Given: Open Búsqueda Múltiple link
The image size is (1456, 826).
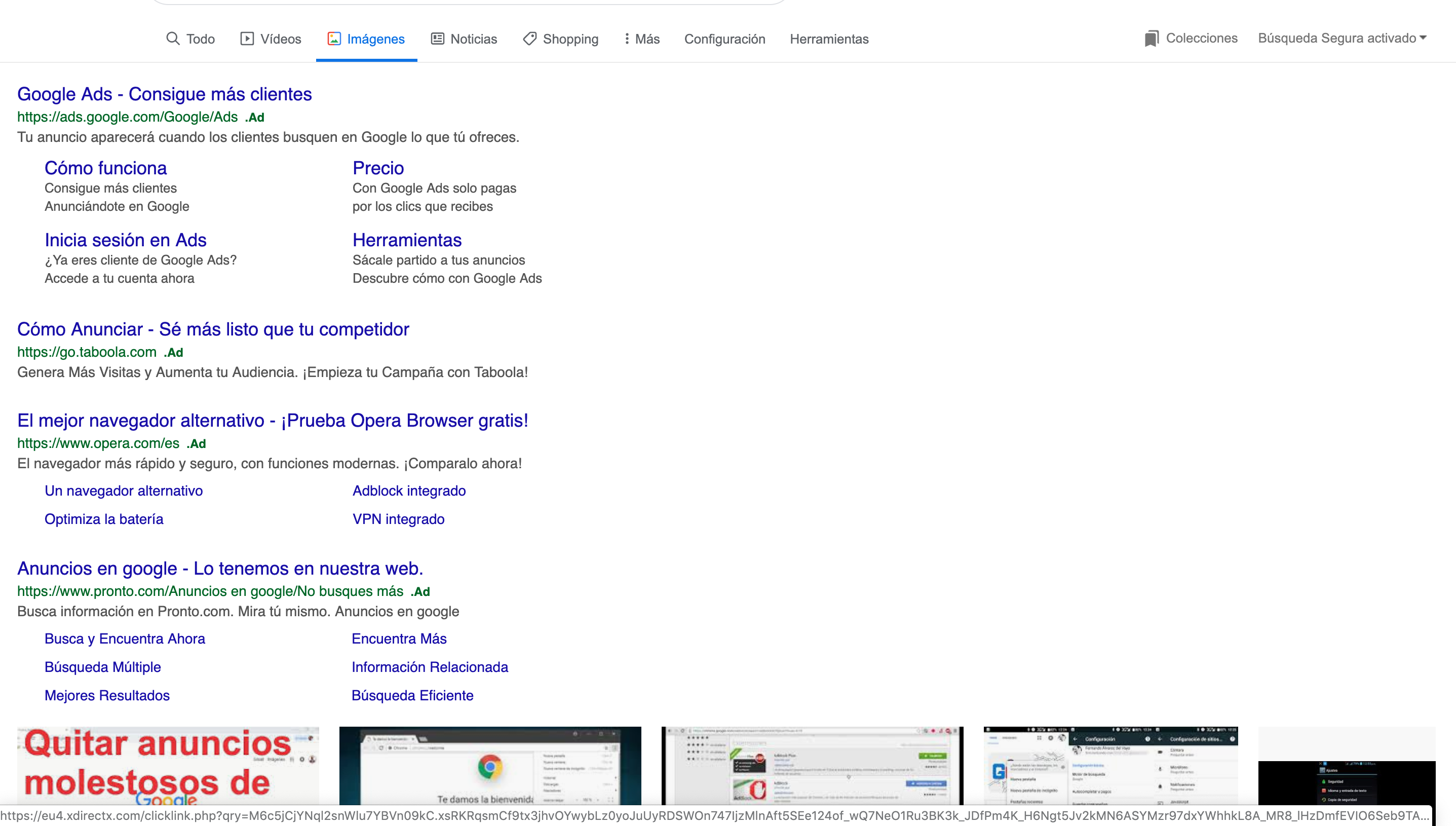Looking at the screenshot, I should point(103,667).
